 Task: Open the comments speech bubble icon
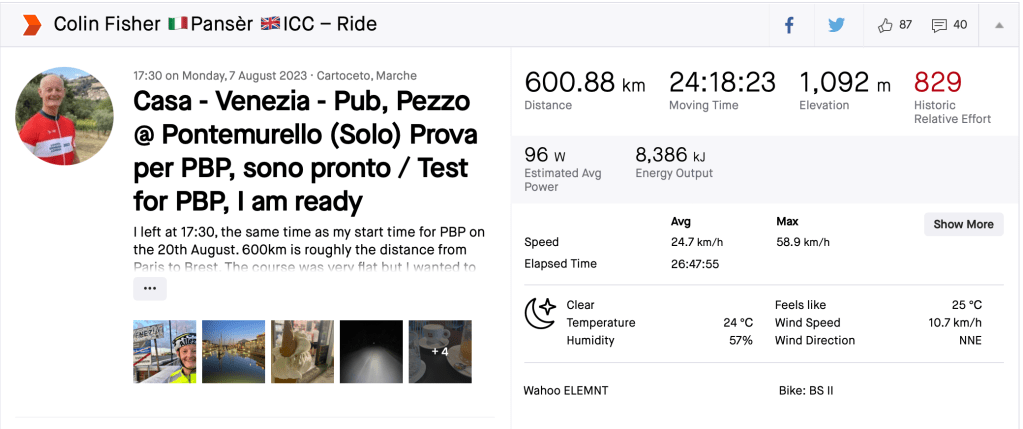[x=939, y=25]
